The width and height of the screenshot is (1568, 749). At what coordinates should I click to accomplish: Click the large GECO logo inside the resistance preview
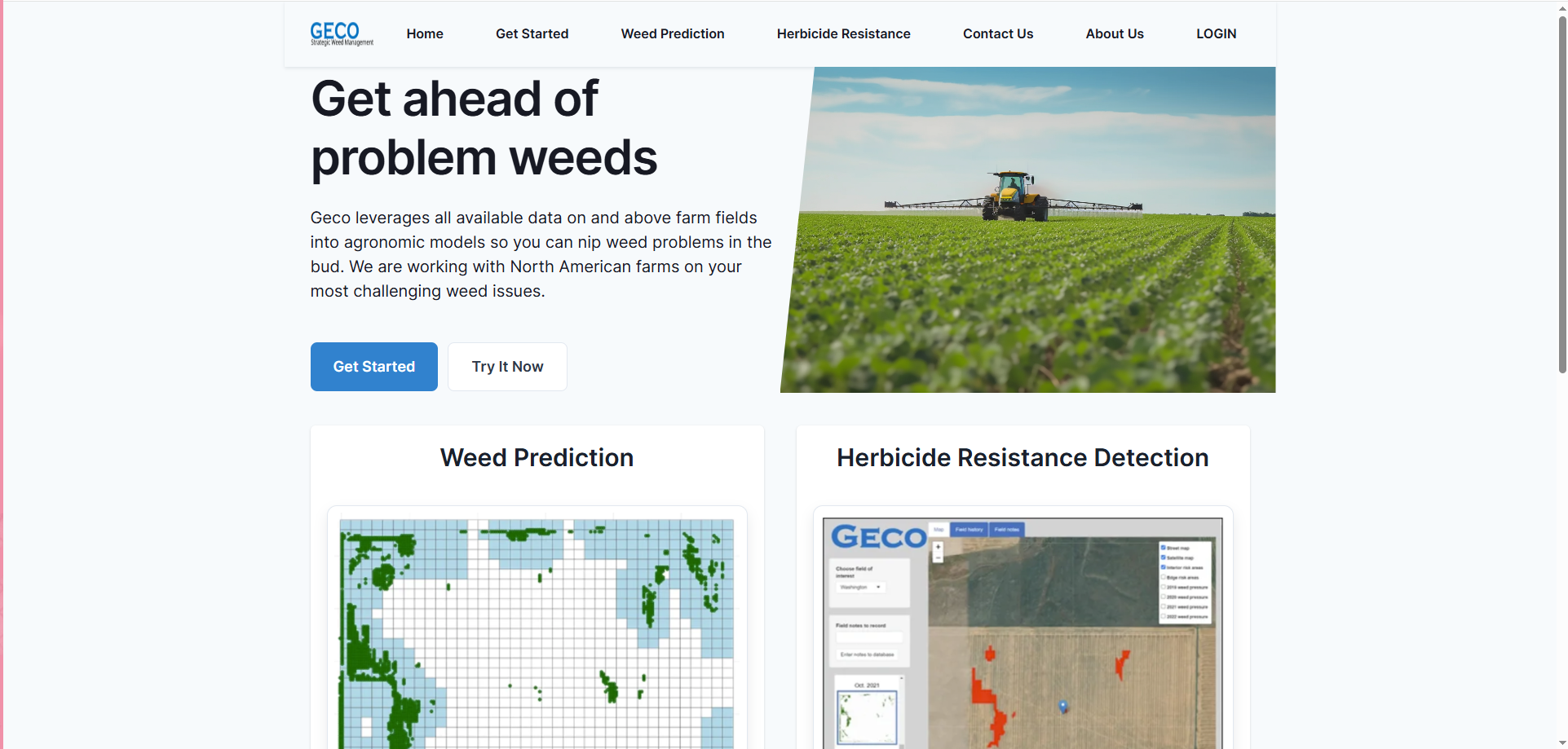click(x=878, y=537)
